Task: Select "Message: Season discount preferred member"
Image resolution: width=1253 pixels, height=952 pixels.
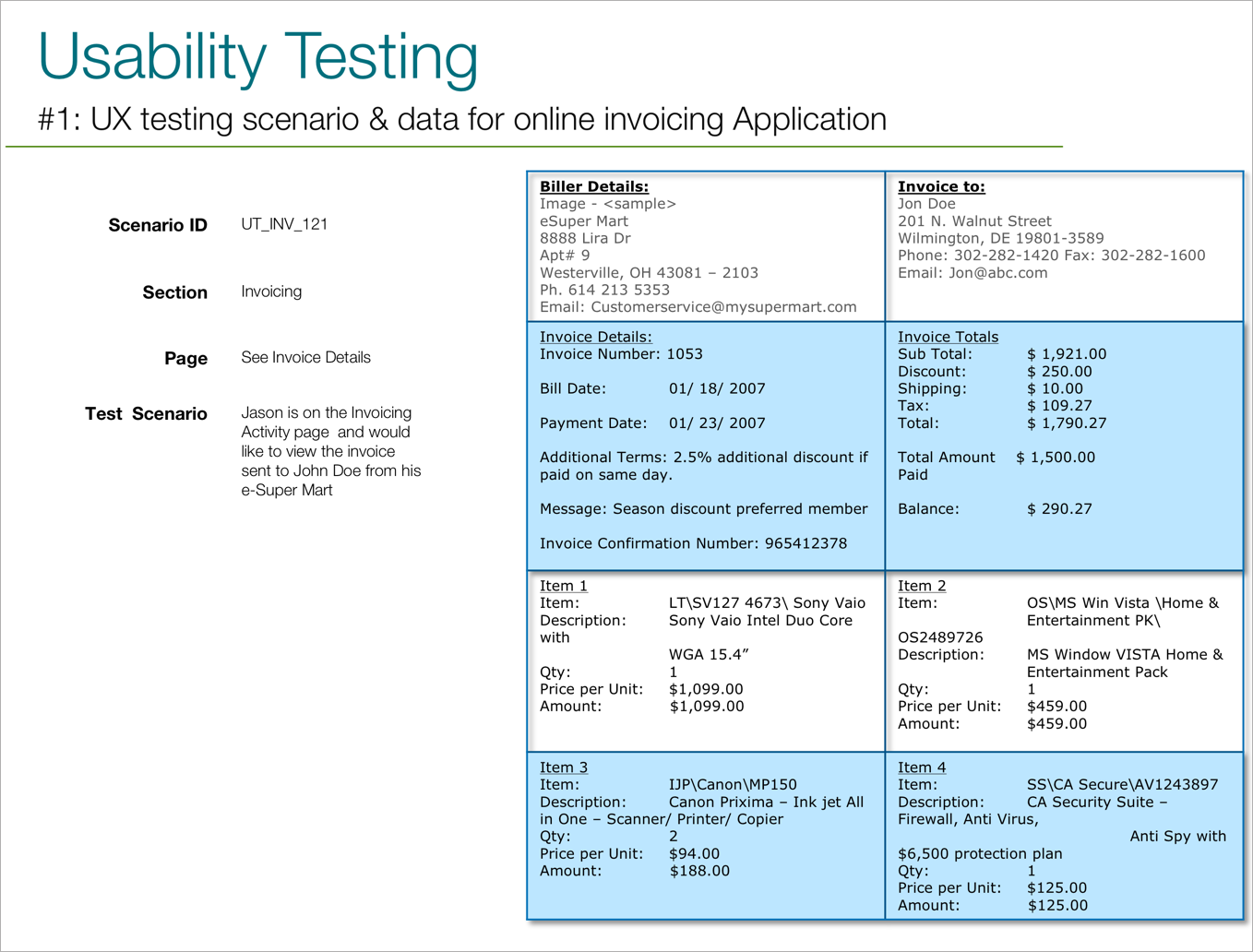Action: pos(704,509)
